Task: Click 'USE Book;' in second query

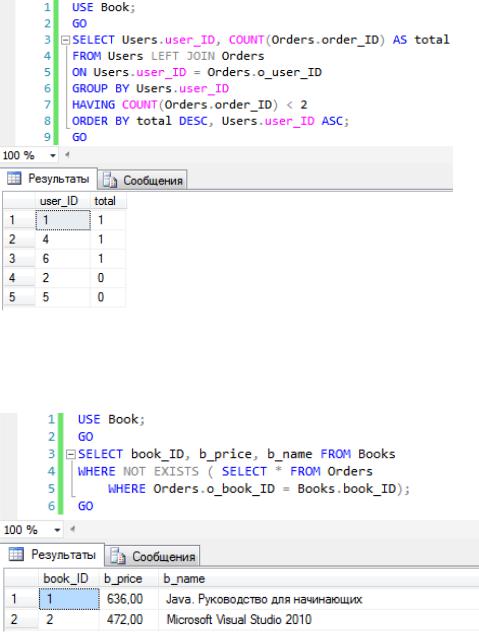Action: point(111,419)
